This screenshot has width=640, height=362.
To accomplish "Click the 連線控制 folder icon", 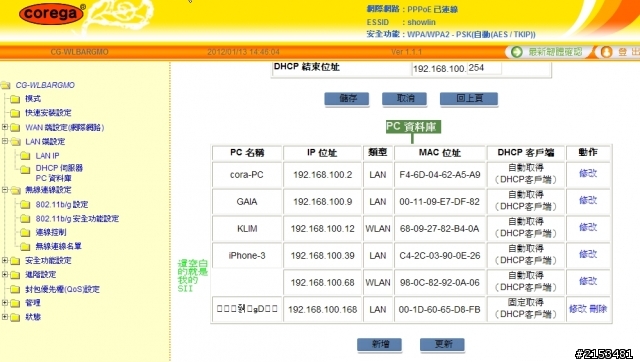I will pos(25,233).
